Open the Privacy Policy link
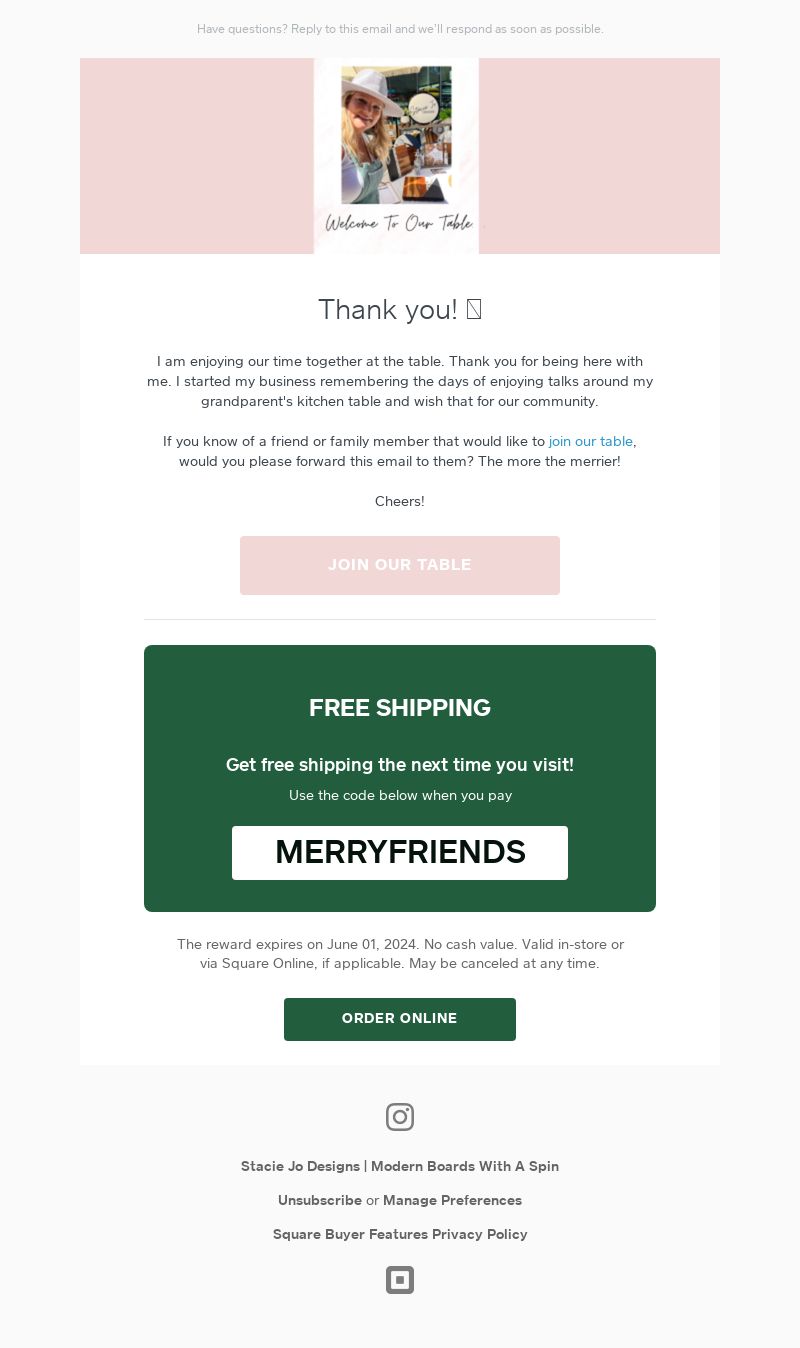Viewport: 800px width, 1348px height. [x=480, y=1234]
